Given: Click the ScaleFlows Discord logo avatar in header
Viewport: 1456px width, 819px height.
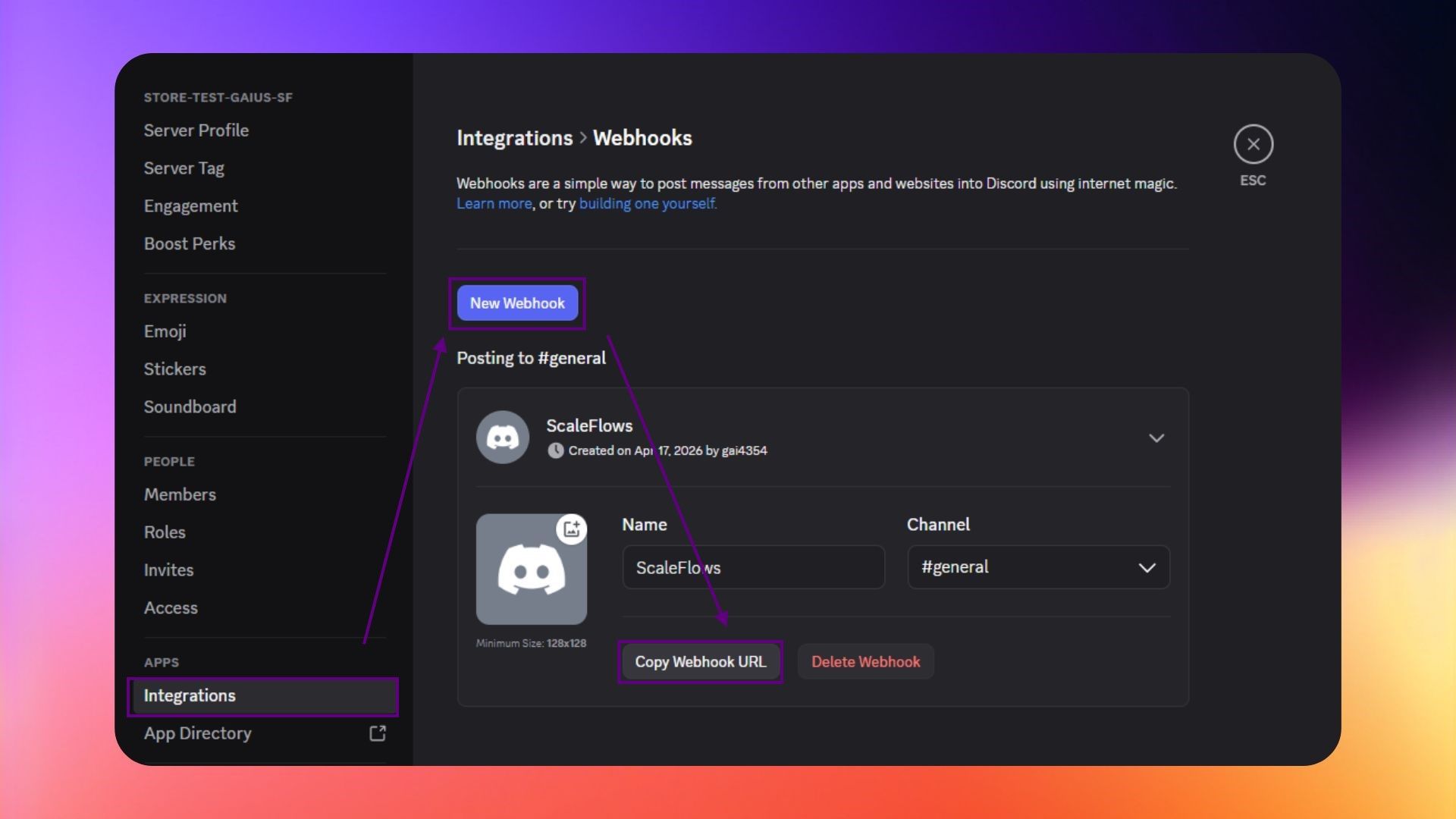Looking at the screenshot, I should [502, 438].
